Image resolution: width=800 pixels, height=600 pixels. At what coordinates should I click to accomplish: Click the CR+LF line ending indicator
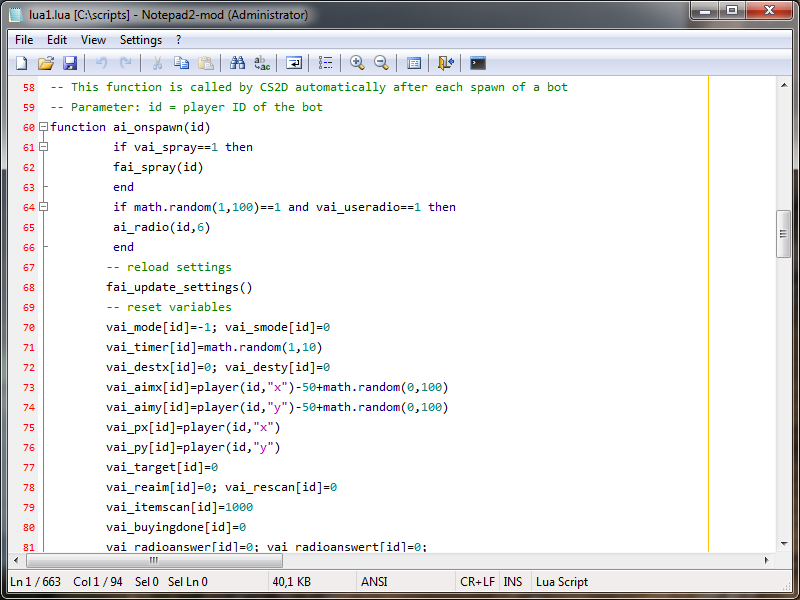477,582
